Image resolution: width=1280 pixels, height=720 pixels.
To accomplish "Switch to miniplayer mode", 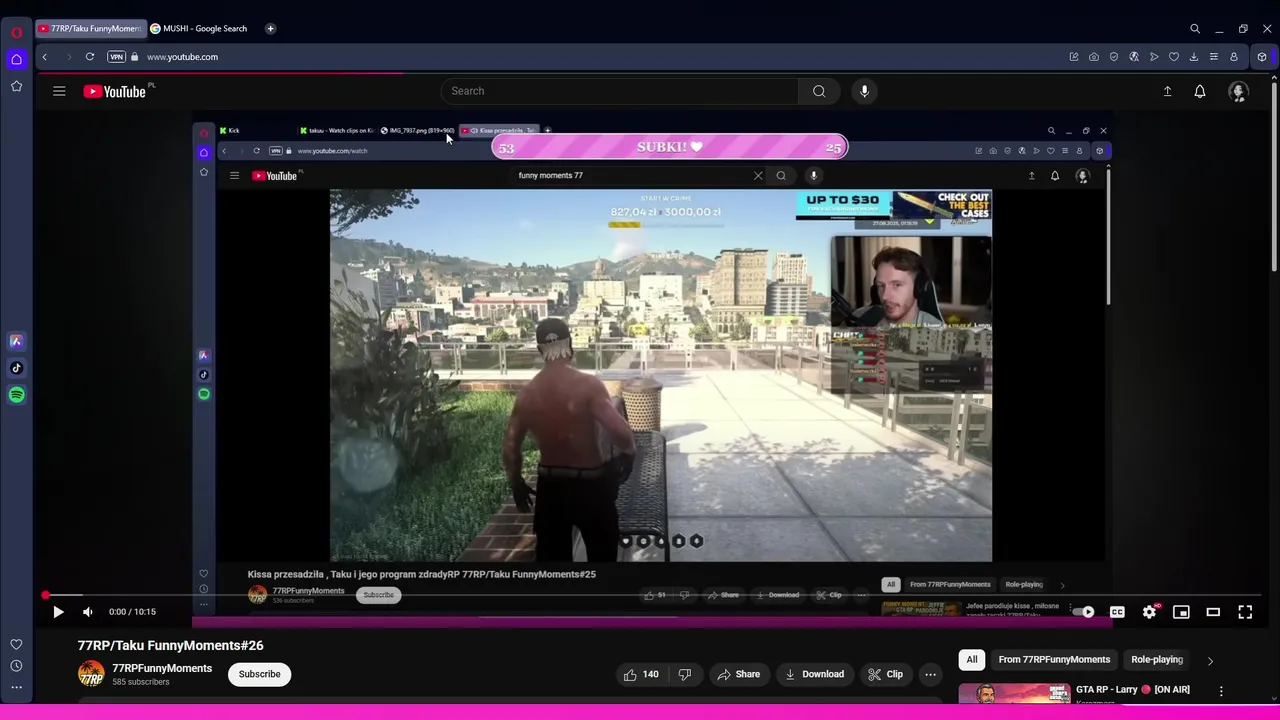I will pyautogui.click(x=1181, y=612).
